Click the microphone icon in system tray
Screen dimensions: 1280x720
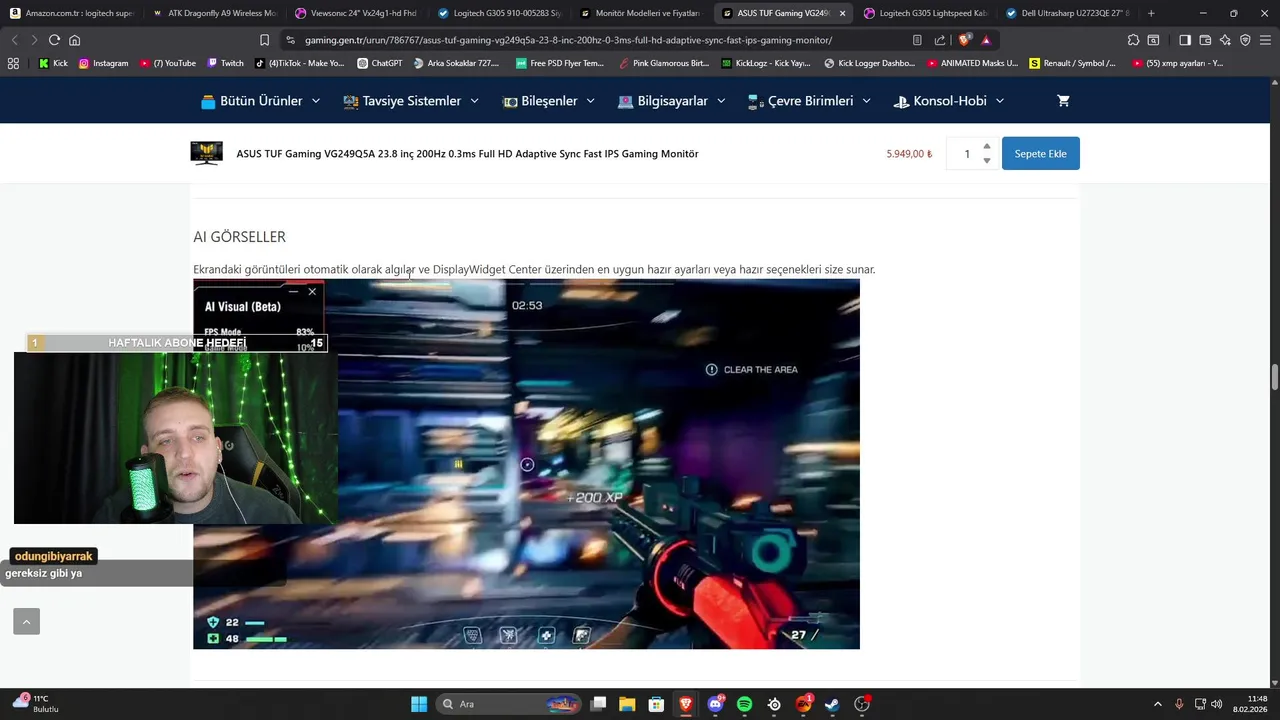[x=1179, y=704]
